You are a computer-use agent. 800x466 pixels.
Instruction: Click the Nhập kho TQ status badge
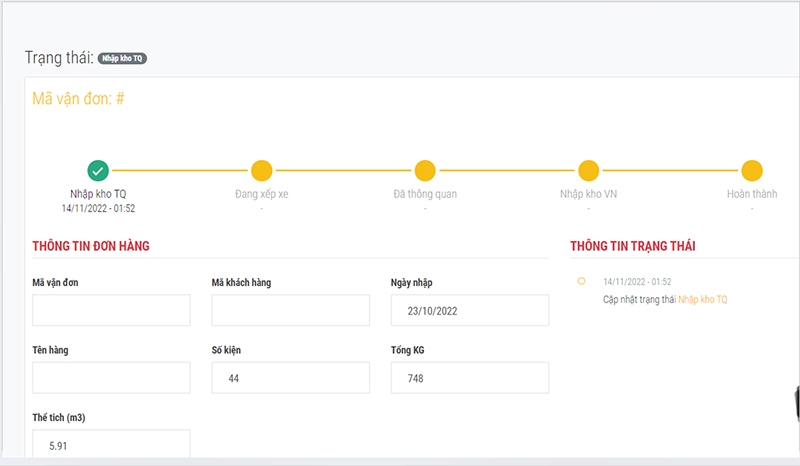coord(122,58)
